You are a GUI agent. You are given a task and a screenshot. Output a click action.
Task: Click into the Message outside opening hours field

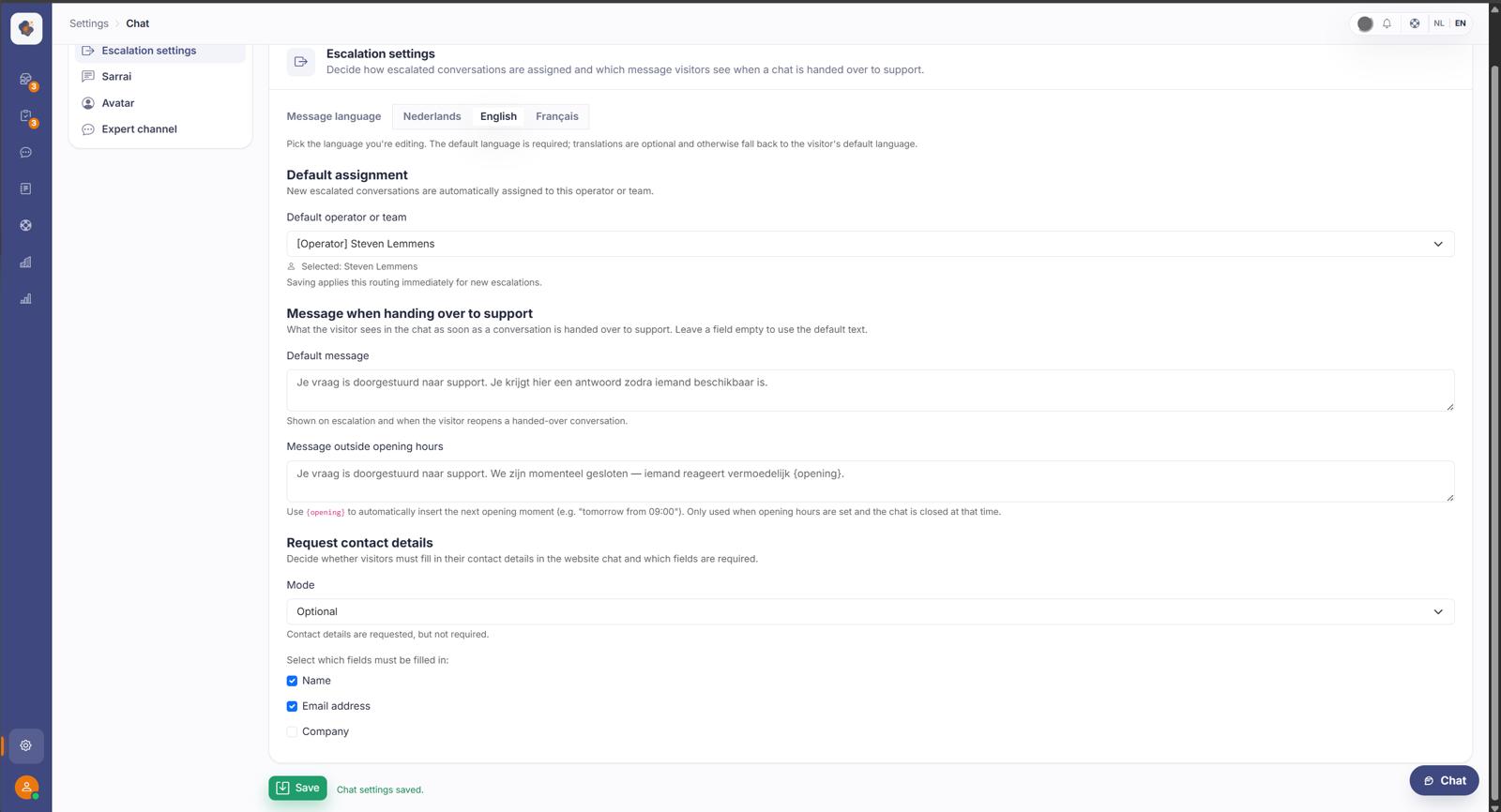pyautogui.click(x=871, y=481)
